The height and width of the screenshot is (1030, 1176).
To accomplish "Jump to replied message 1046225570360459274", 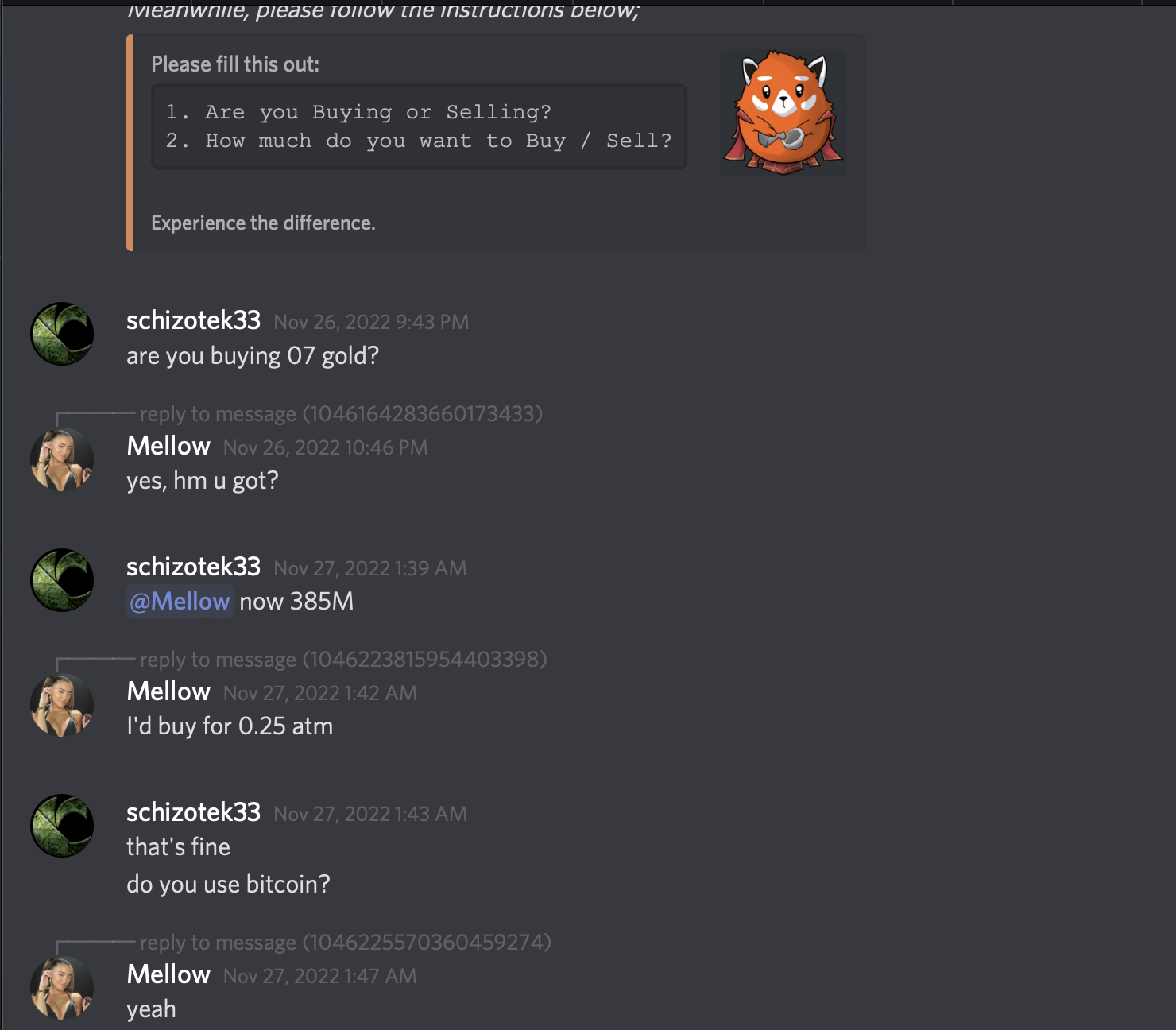I will click(x=346, y=943).
